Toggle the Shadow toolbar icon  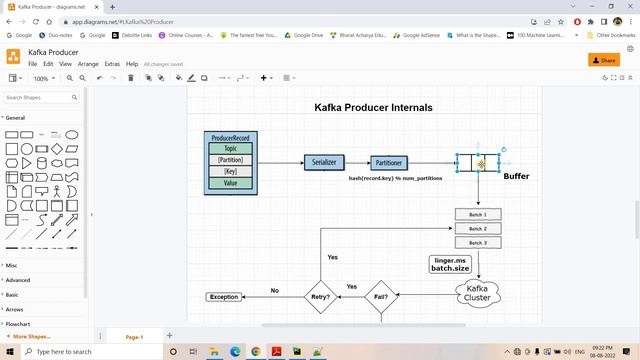pos(204,78)
